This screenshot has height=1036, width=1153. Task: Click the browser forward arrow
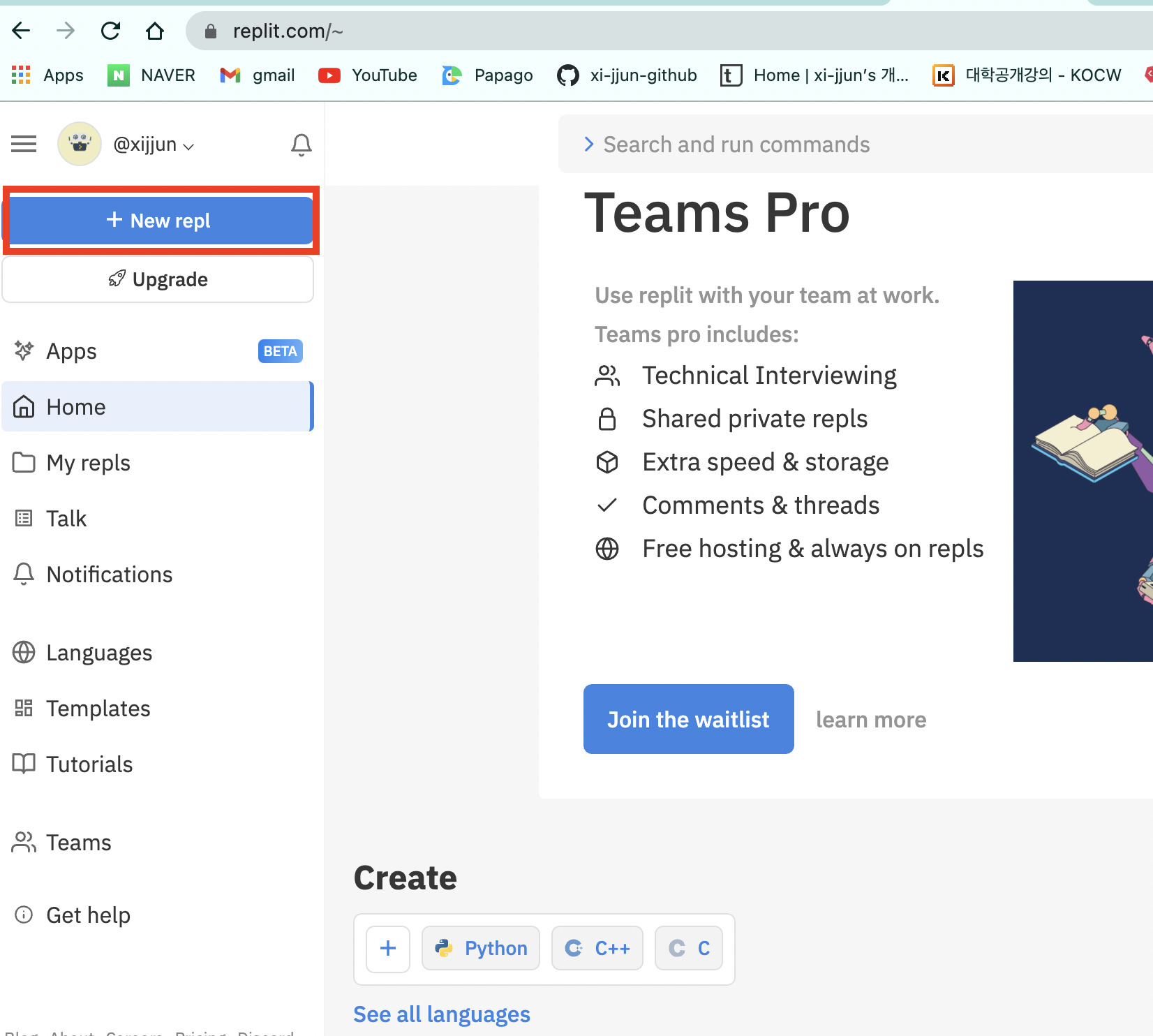[66, 31]
